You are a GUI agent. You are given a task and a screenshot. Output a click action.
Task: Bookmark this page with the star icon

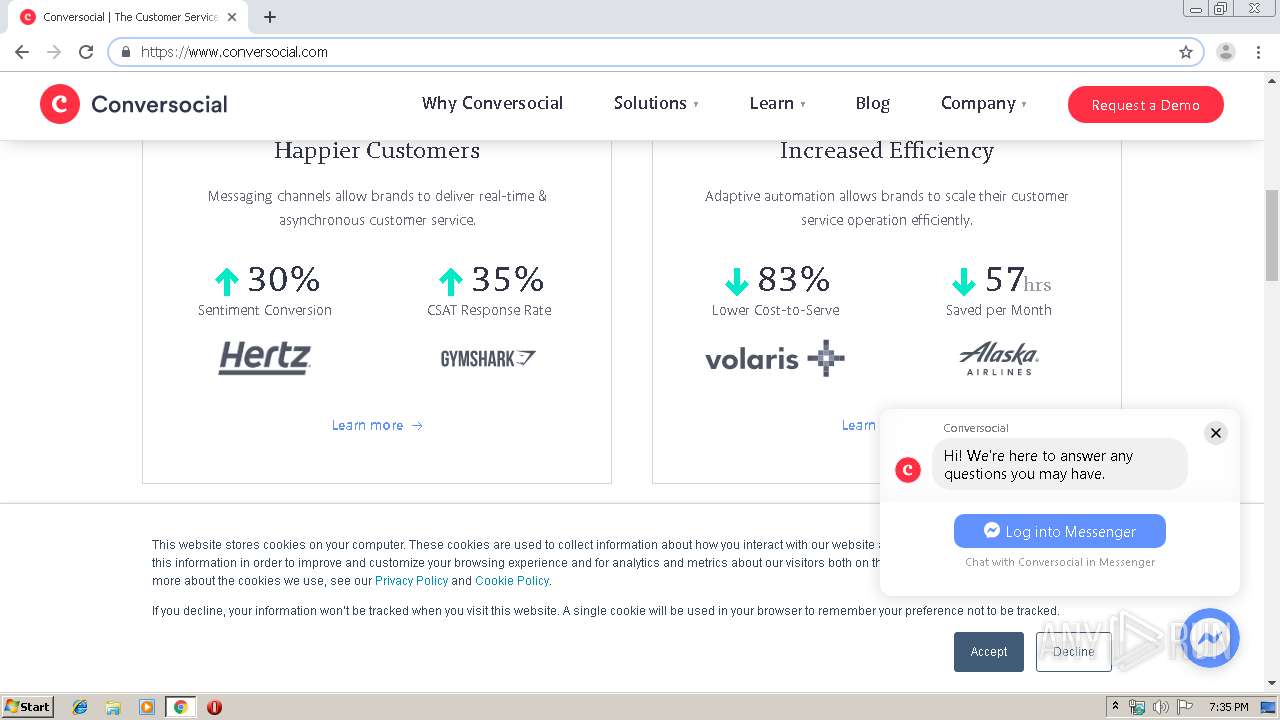[1186, 52]
